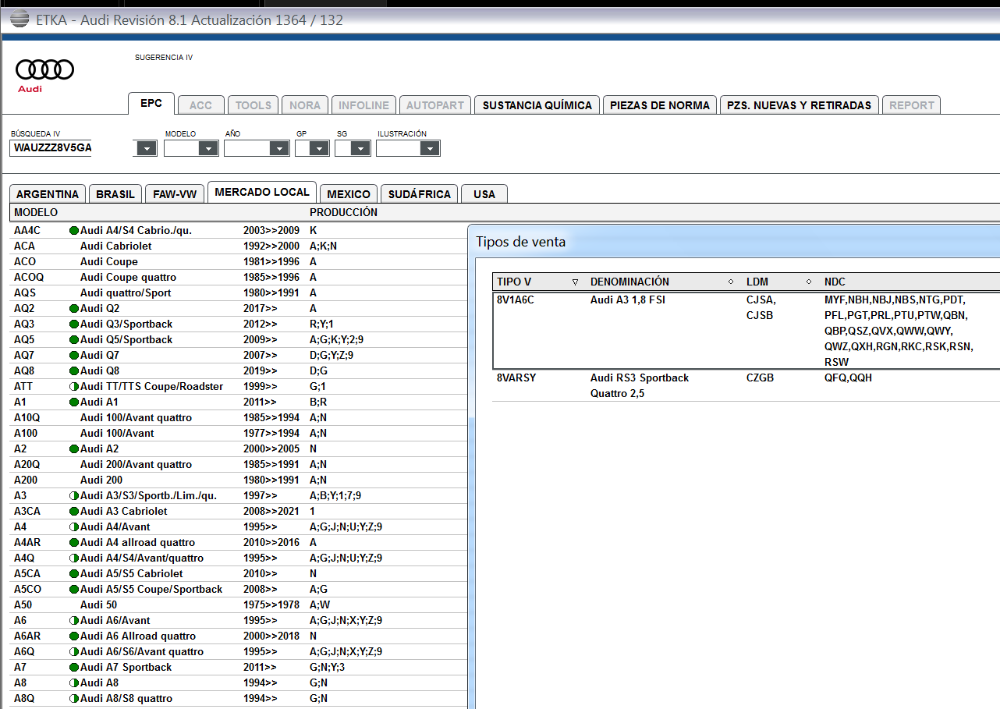The height and width of the screenshot is (709, 1000).
Task: Select the Audi A2 model row
Action: [239, 449]
